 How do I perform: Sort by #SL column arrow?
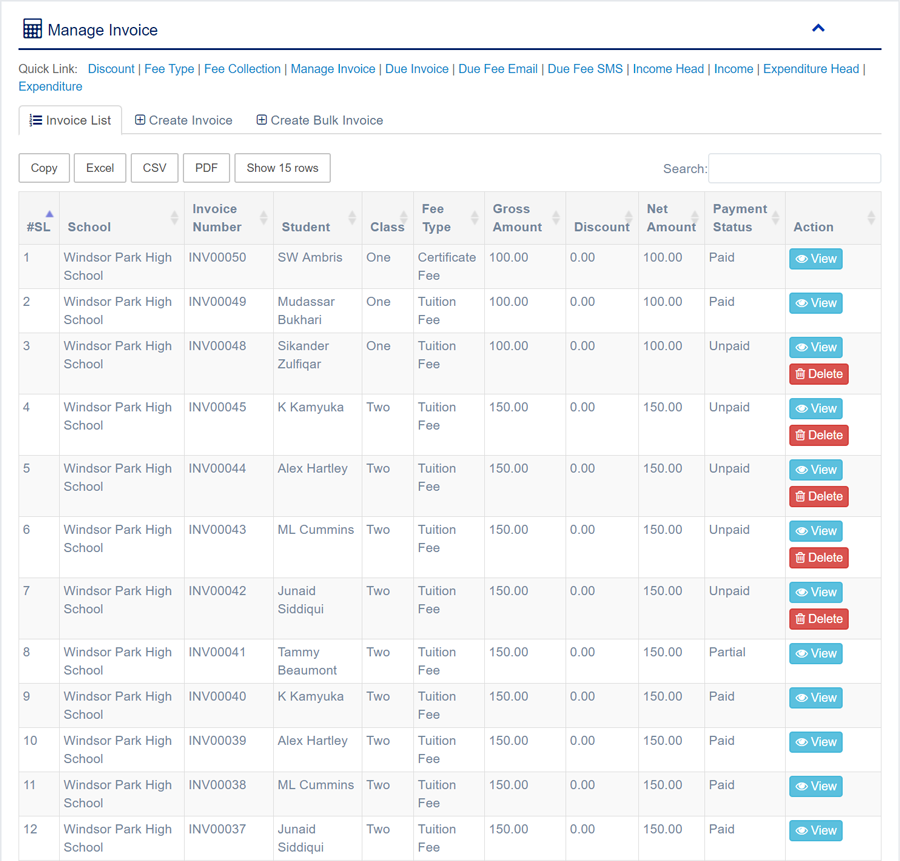click(49, 214)
